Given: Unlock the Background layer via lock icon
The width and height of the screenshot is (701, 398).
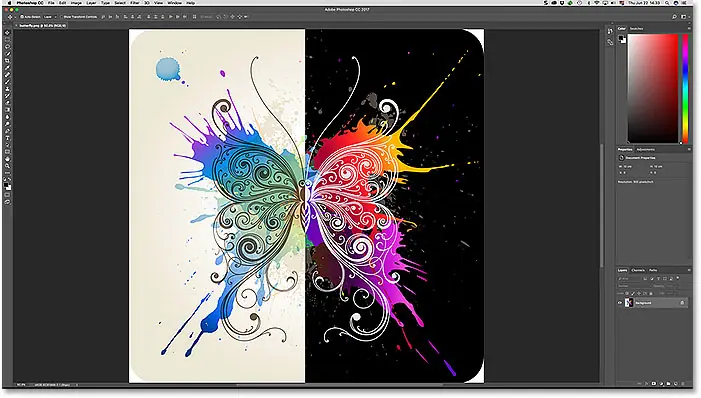Looking at the screenshot, I should click(682, 303).
